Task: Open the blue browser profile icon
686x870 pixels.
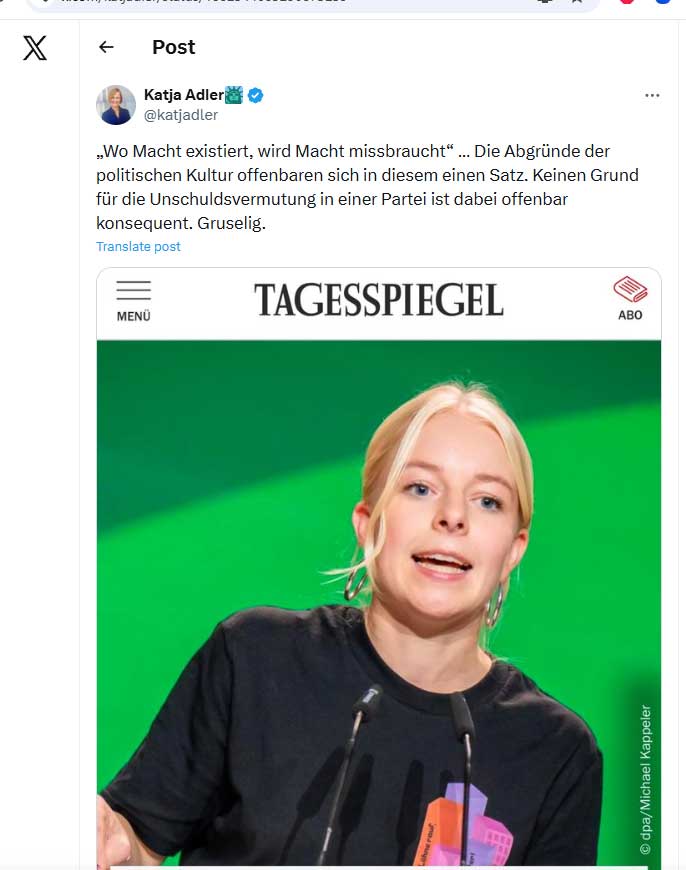Action: click(663, 2)
